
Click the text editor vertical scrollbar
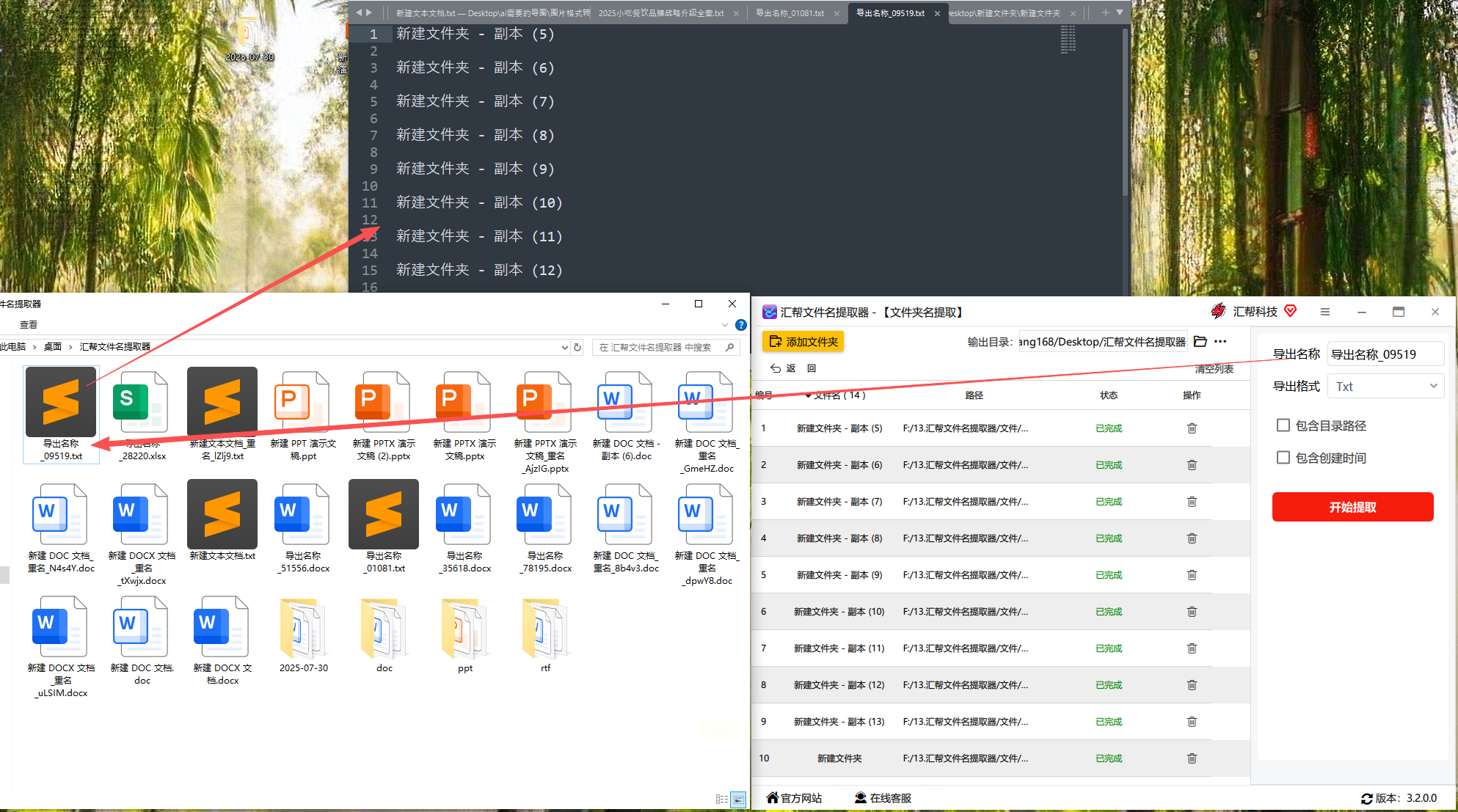pos(1125,110)
